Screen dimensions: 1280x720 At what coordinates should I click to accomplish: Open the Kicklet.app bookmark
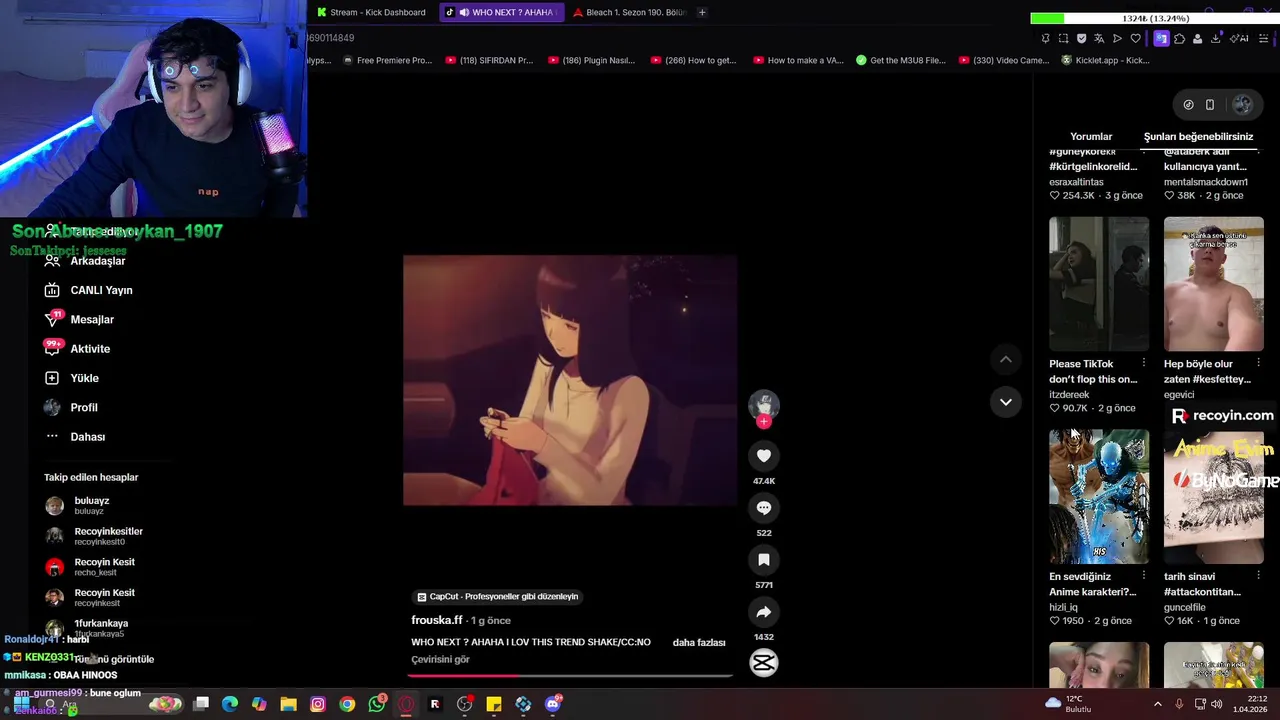1105,60
